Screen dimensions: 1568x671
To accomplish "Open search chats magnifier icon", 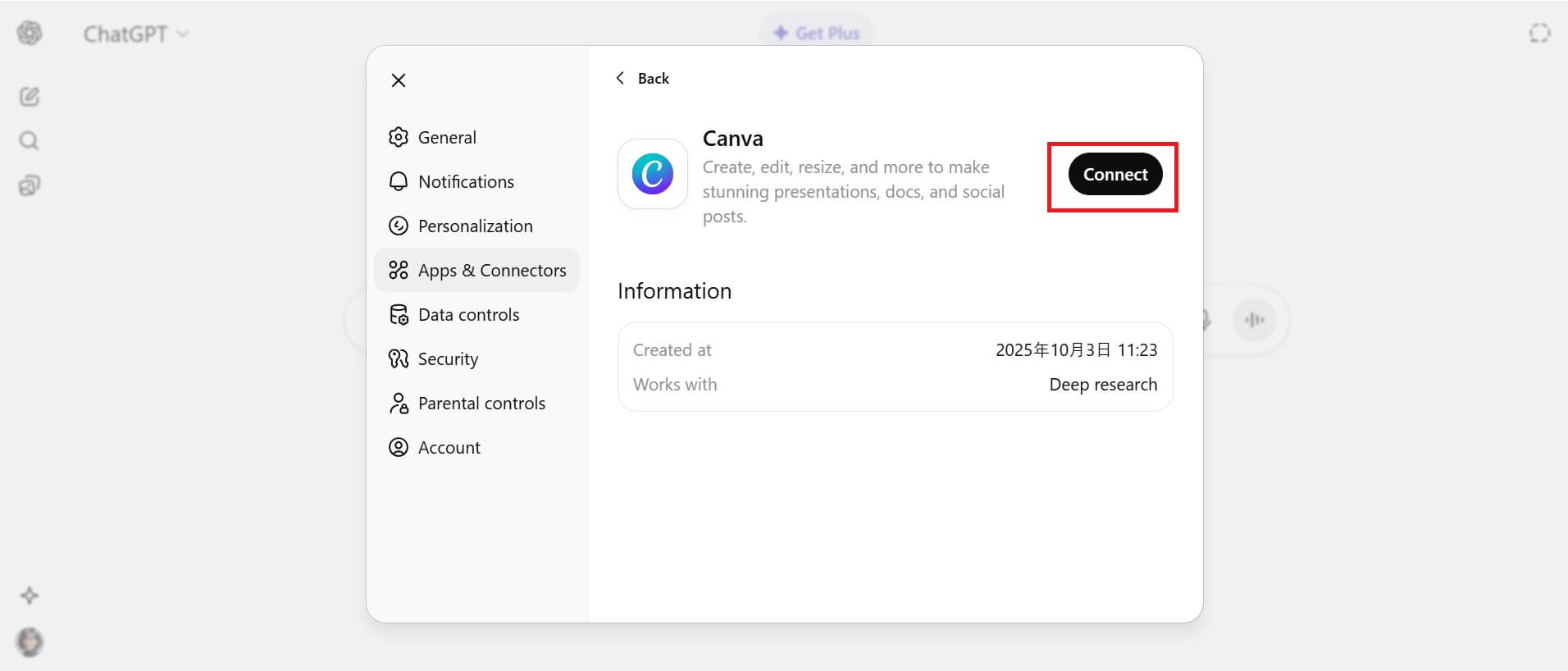I will 30,141.
